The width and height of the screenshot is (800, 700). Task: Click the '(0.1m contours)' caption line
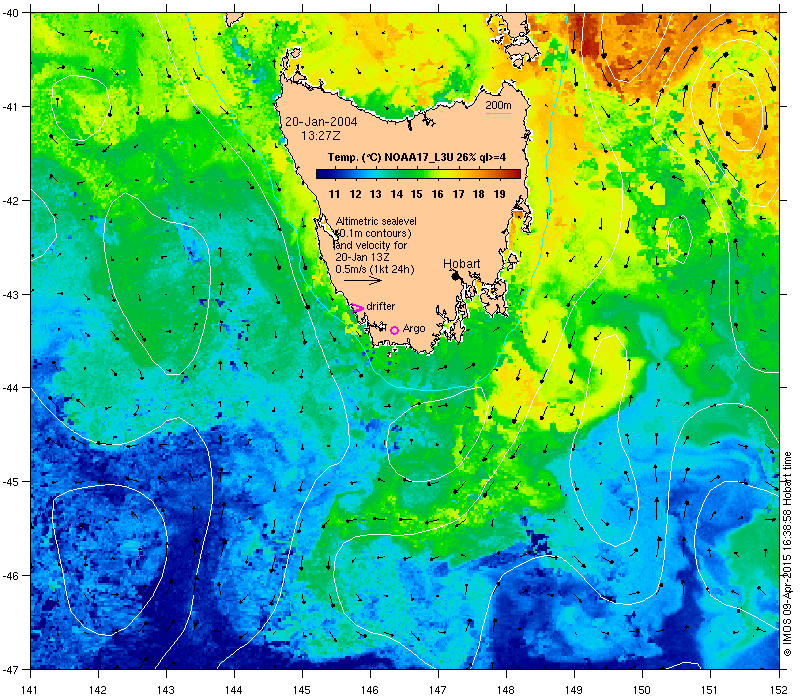click(373, 233)
